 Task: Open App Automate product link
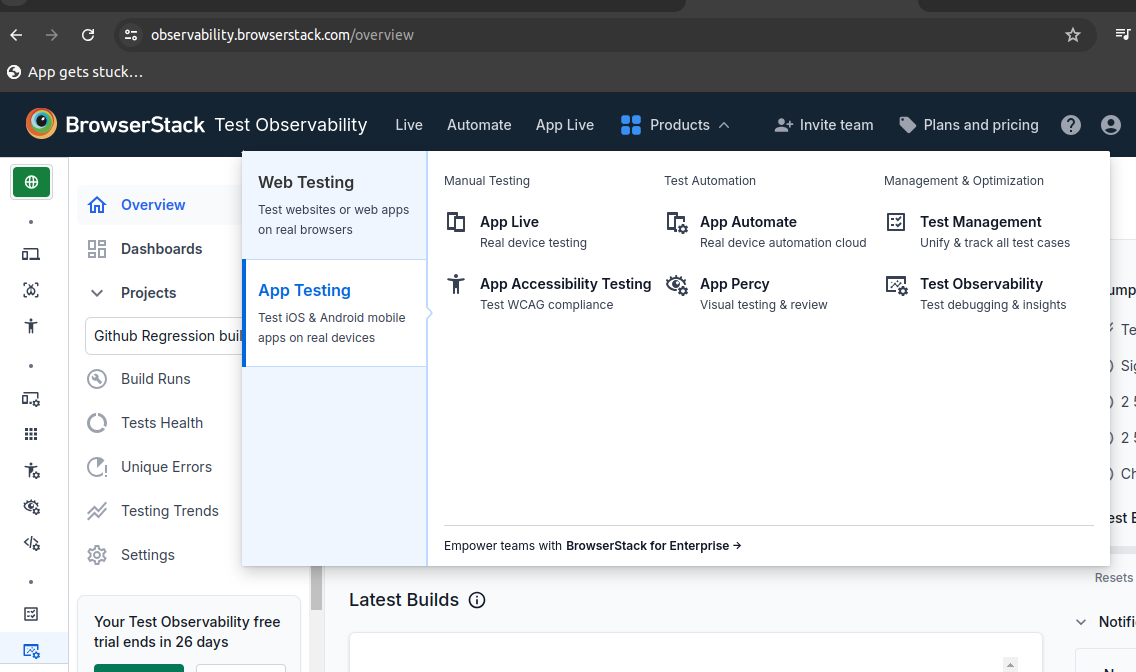(767, 232)
